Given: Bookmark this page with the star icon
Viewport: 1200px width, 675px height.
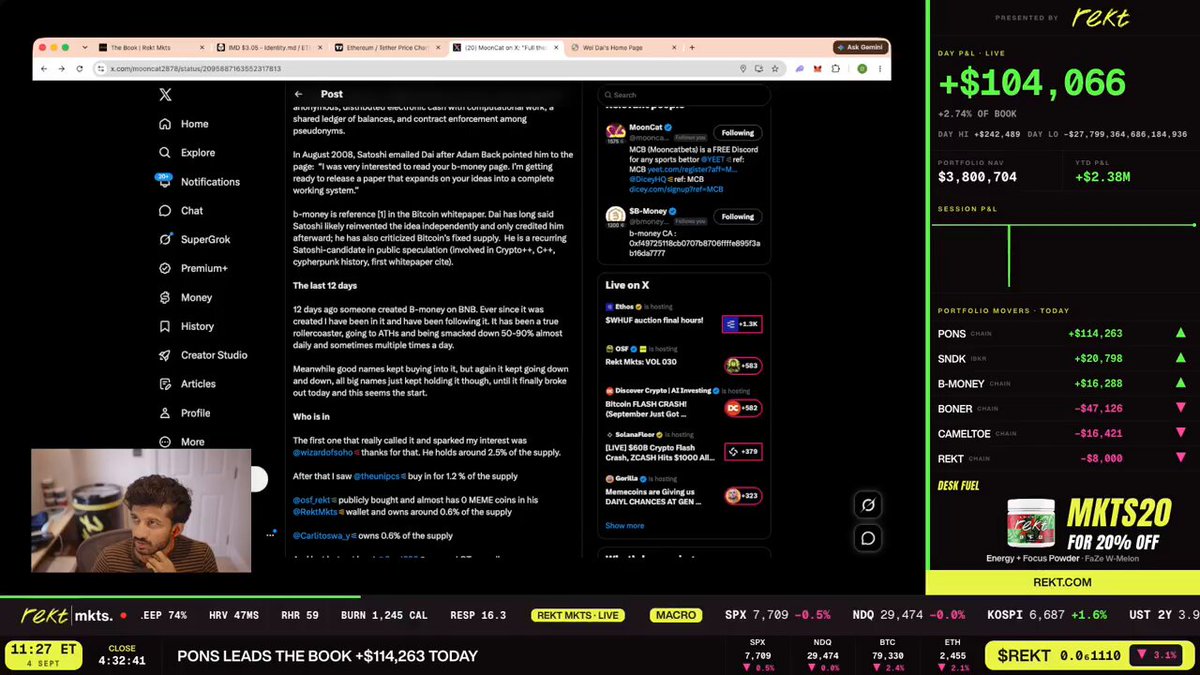Looking at the screenshot, I should click(x=773, y=69).
